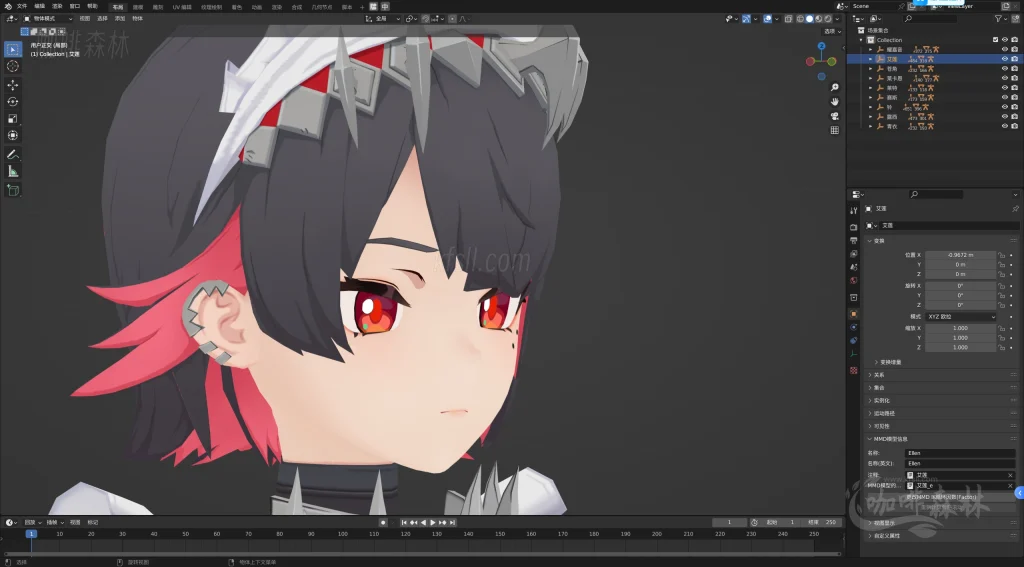
Task: Toggle X-ray mode in viewport header
Action: 789,19
